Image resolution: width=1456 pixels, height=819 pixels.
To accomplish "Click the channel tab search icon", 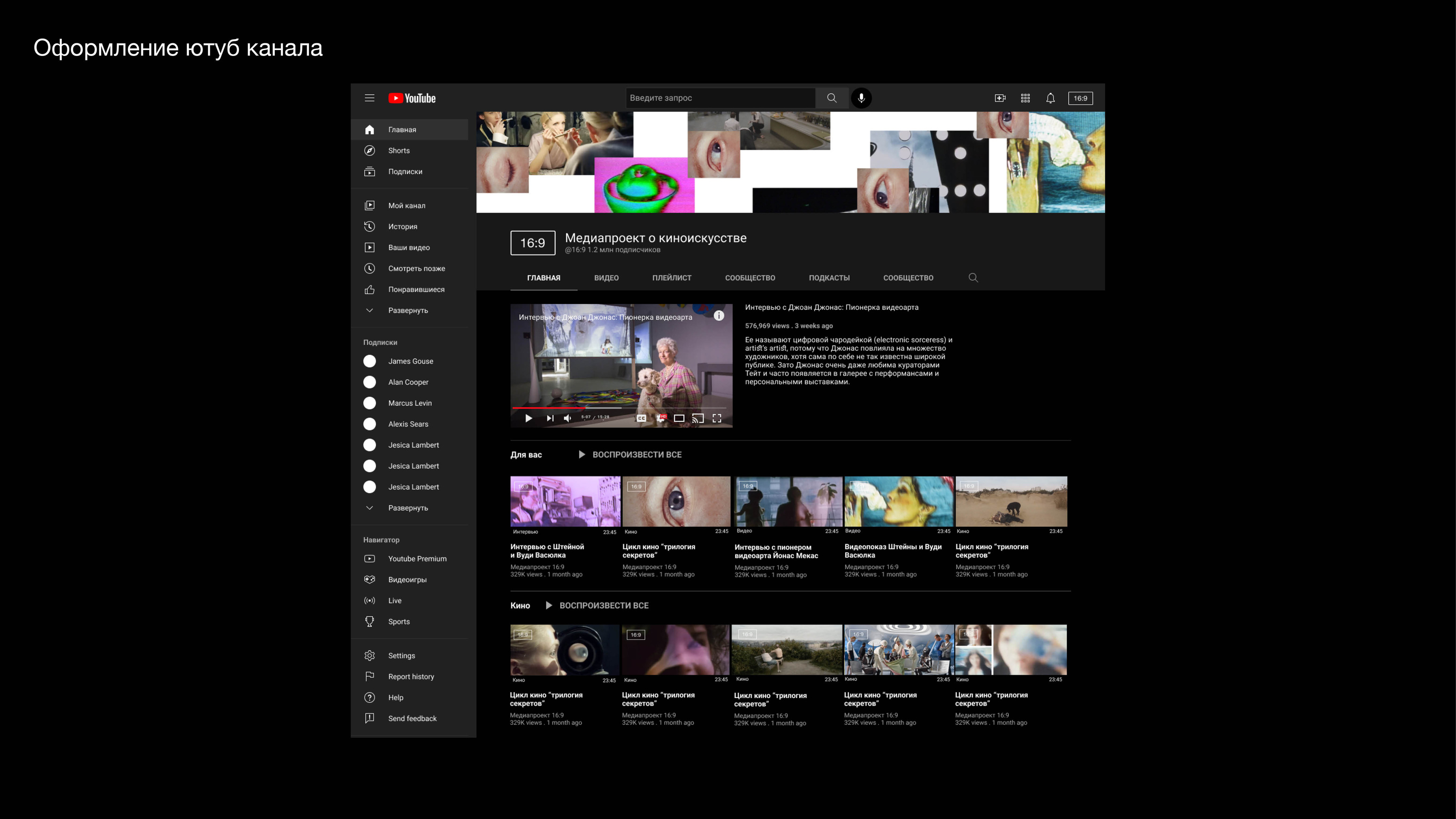I will click(973, 278).
